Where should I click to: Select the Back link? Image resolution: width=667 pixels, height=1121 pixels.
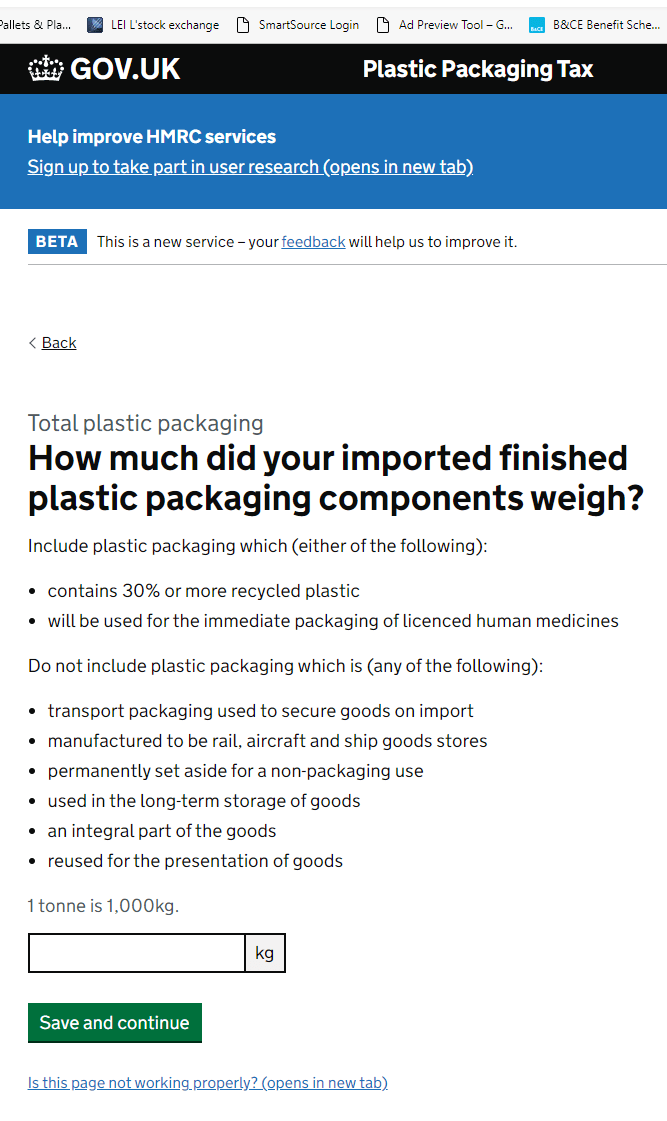[x=58, y=343]
